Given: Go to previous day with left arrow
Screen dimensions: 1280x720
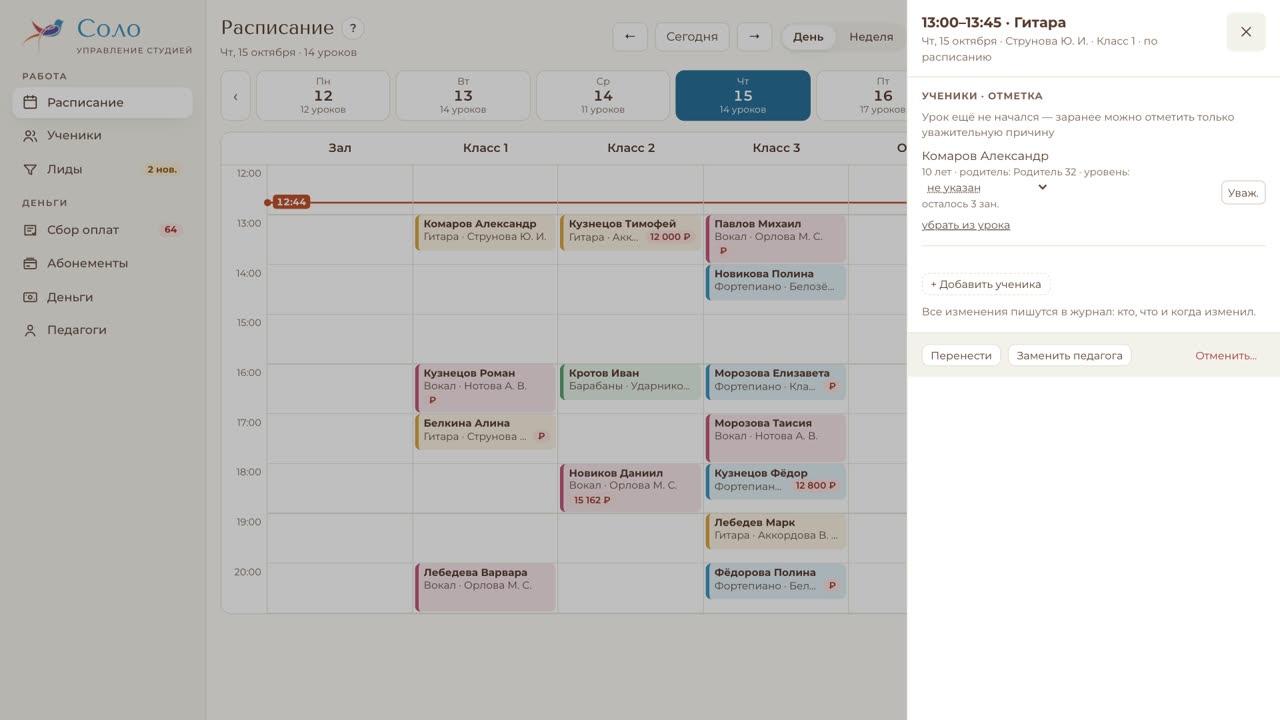Looking at the screenshot, I should click(630, 37).
